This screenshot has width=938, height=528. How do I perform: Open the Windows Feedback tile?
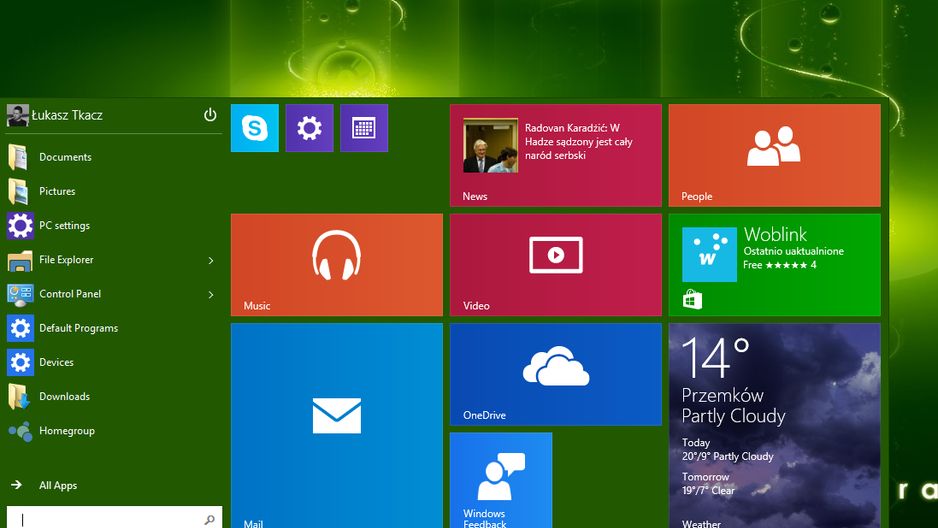click(x=501, y=480)
